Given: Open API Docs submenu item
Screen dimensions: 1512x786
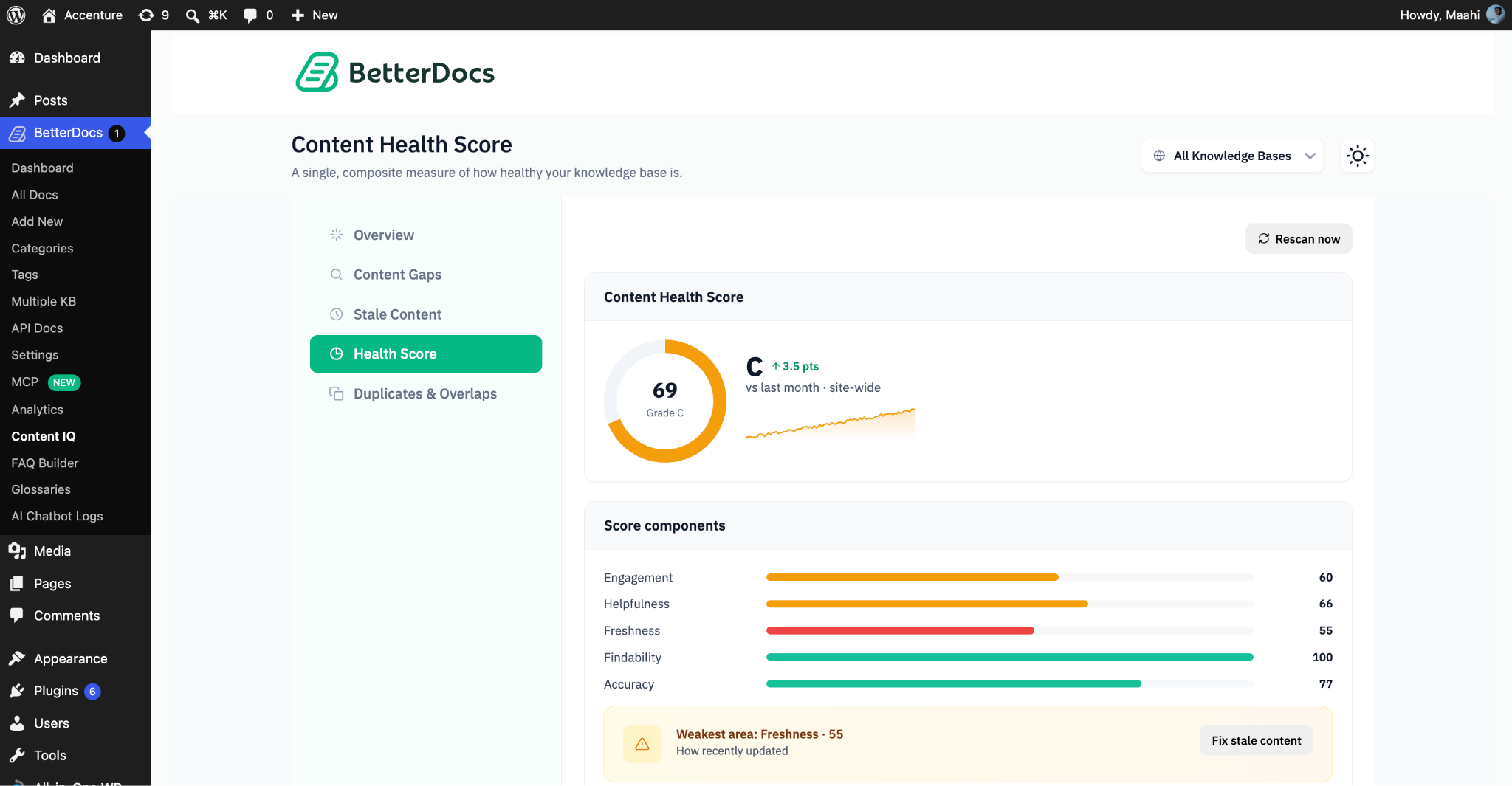Looking at the screenshot, I should (x=37, y=328).
